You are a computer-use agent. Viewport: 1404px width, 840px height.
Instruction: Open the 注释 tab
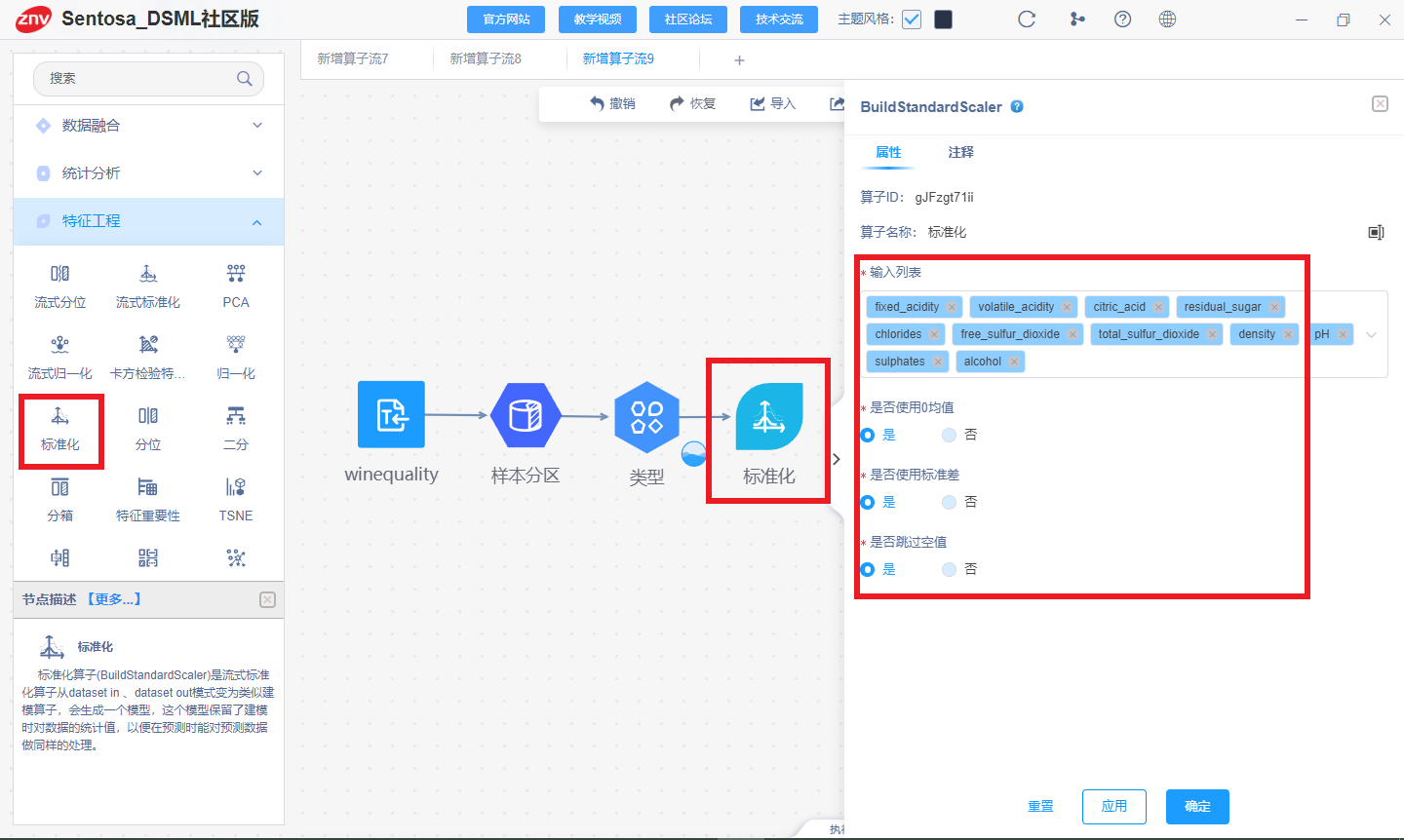960,152
